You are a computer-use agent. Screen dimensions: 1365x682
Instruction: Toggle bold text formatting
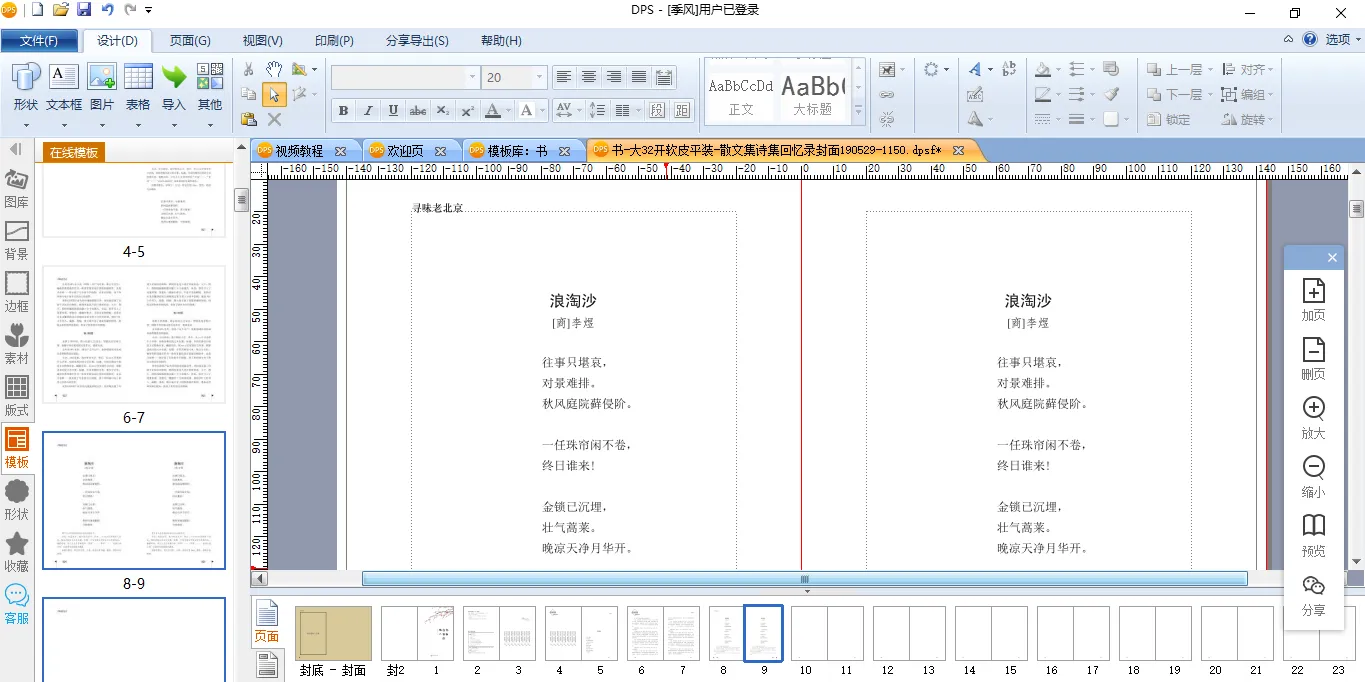click(x=344, y=111)
